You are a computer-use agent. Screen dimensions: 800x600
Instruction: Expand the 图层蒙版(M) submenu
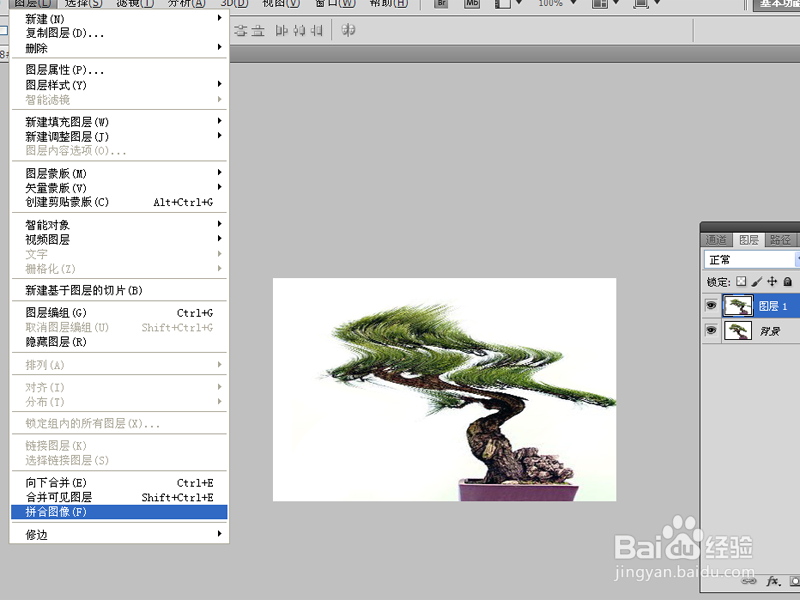click(119, 173)
